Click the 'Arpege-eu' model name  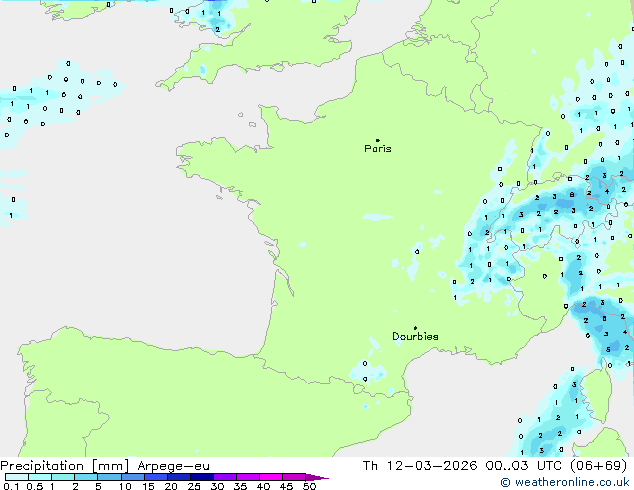coord(173,466)
